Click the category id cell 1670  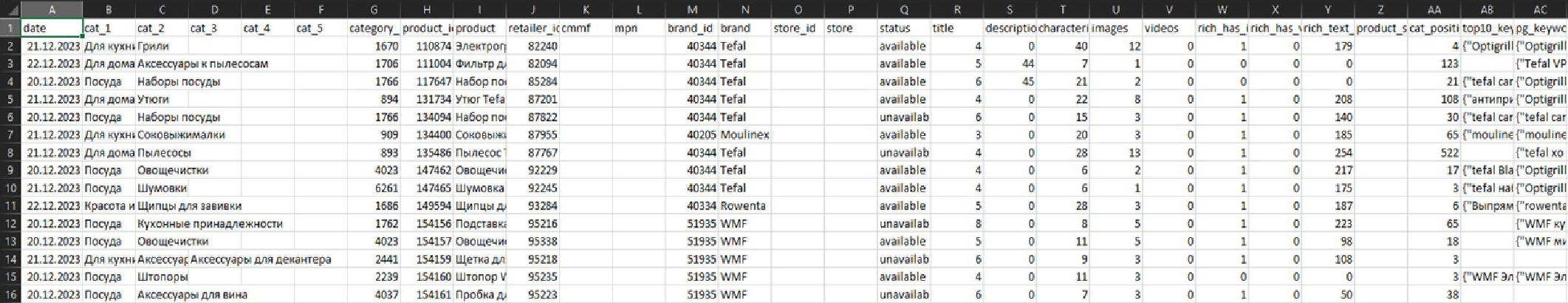coord(374,46)
